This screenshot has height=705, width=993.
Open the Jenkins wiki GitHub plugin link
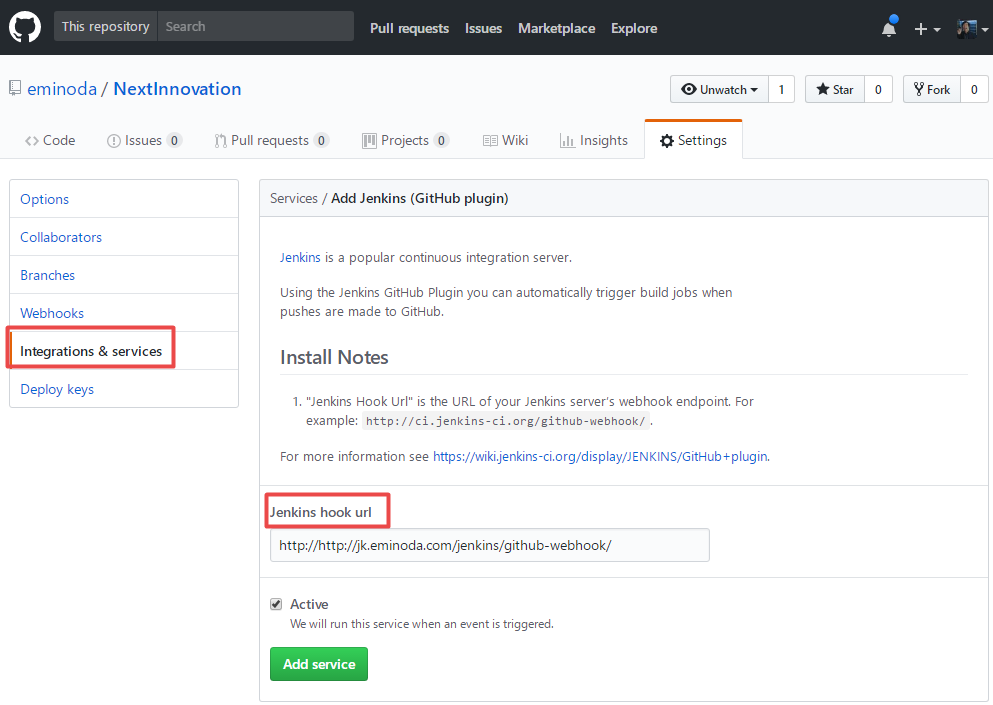click(600, 456)
